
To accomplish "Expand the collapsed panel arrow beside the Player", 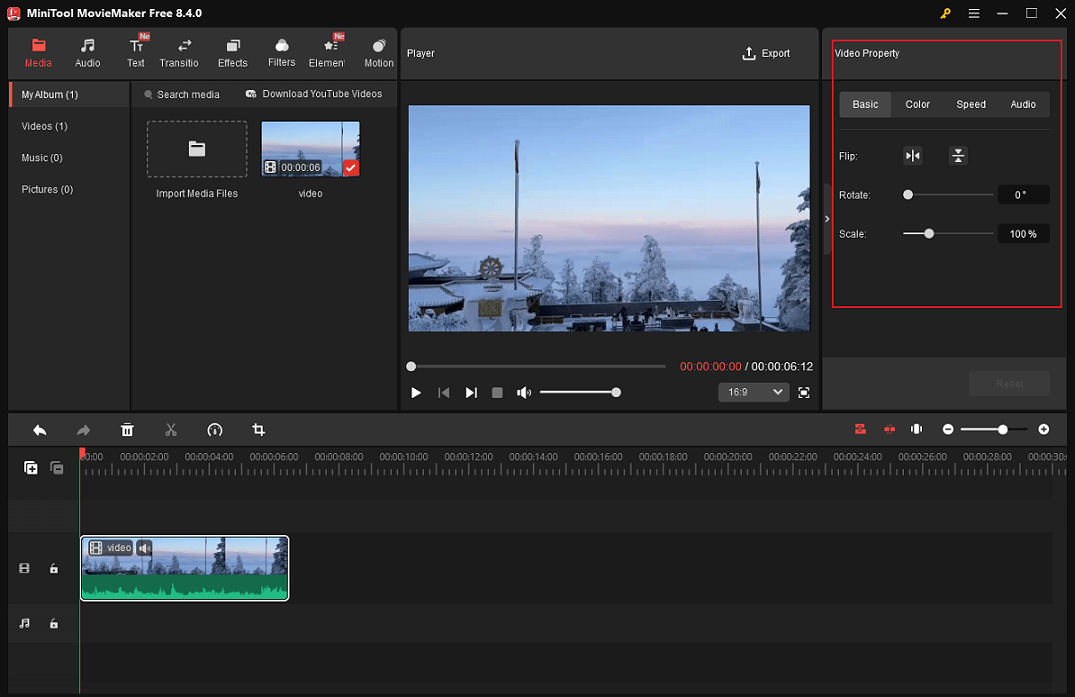I will click(x=826, y=218).
